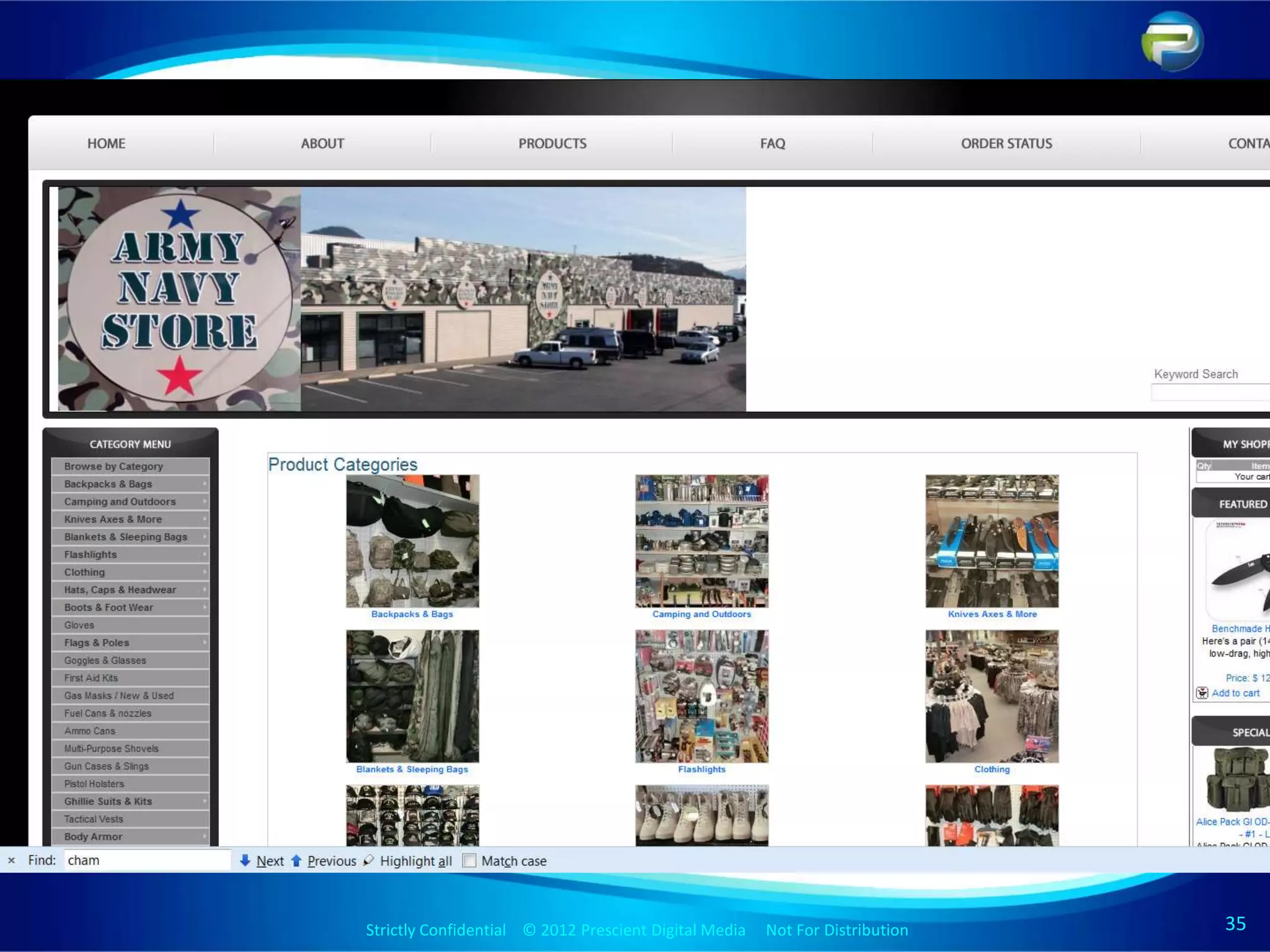Click Camping and Outdoors category link
The height and width of the screenshot is (952, 1270).
pos(701,614)
